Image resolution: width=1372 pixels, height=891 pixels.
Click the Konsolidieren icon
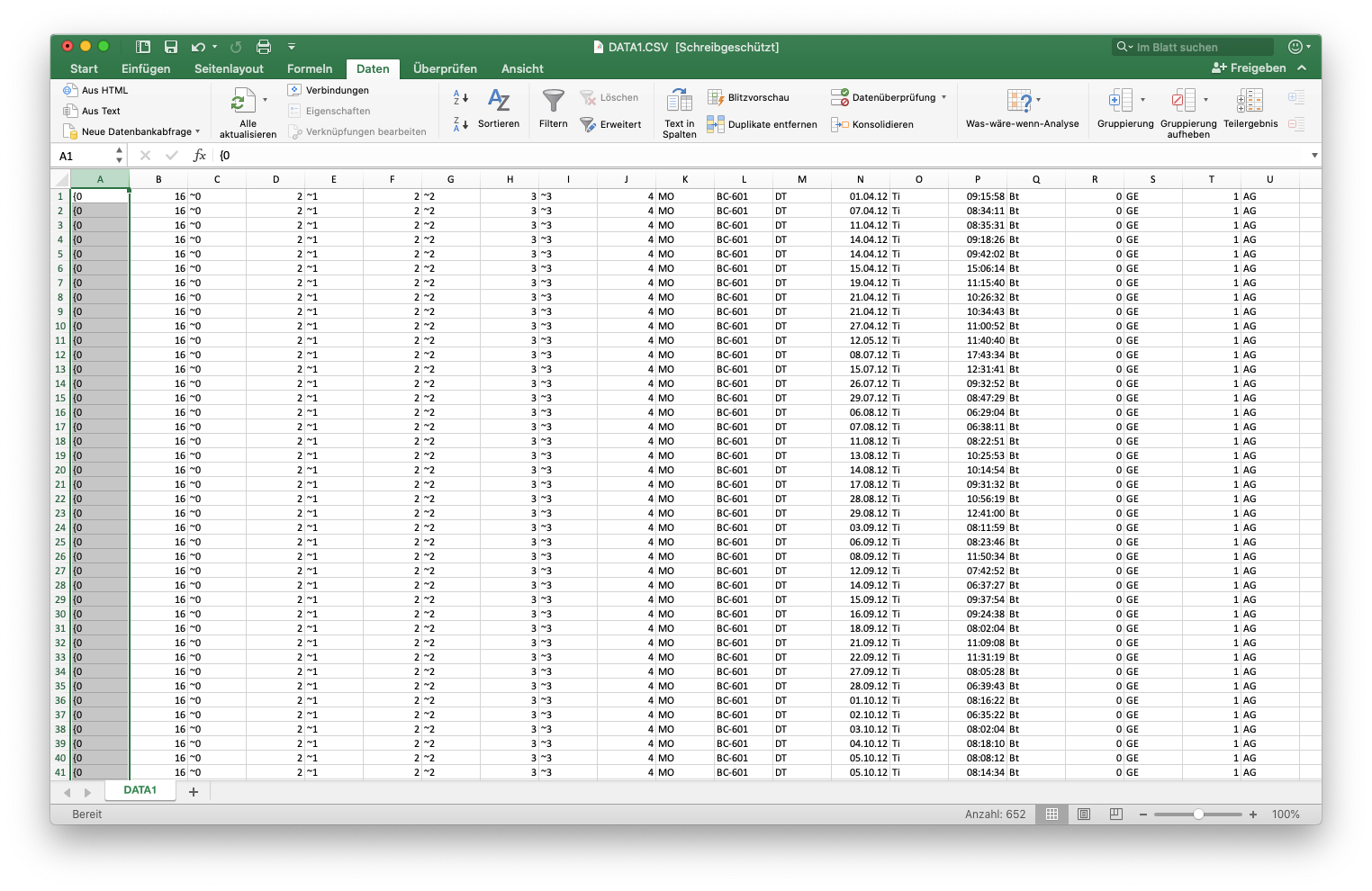839,125
